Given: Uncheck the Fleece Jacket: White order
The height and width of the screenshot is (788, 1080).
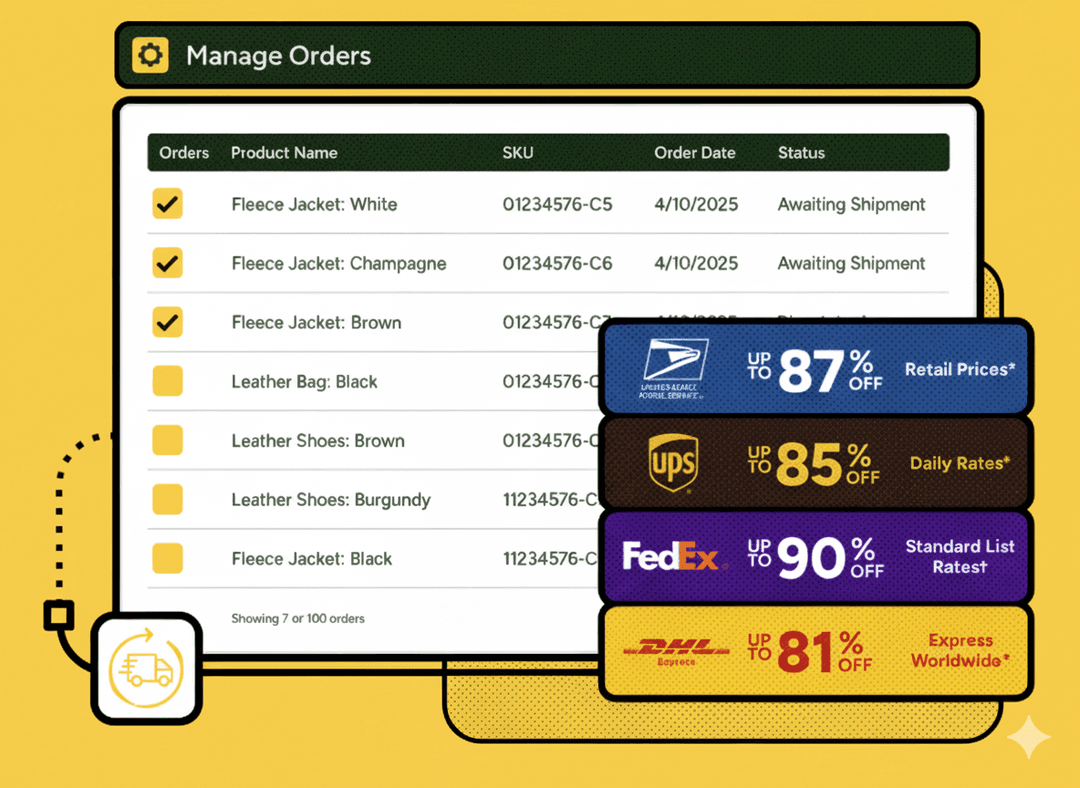Looking at the screenshot, I should [167, 204].
